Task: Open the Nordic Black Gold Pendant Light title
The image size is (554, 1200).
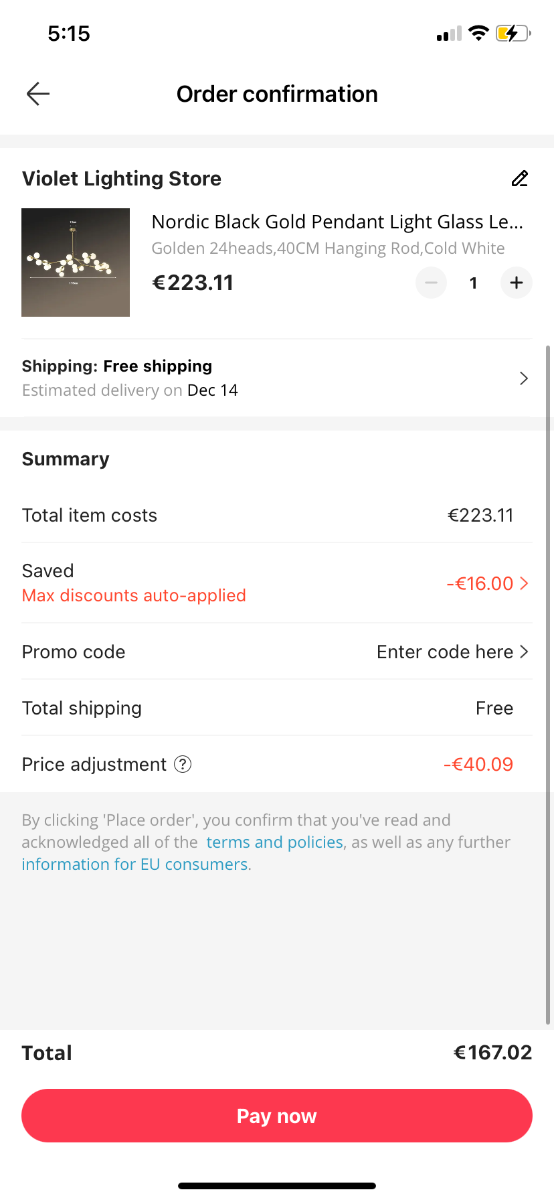Action: (337, 222)
